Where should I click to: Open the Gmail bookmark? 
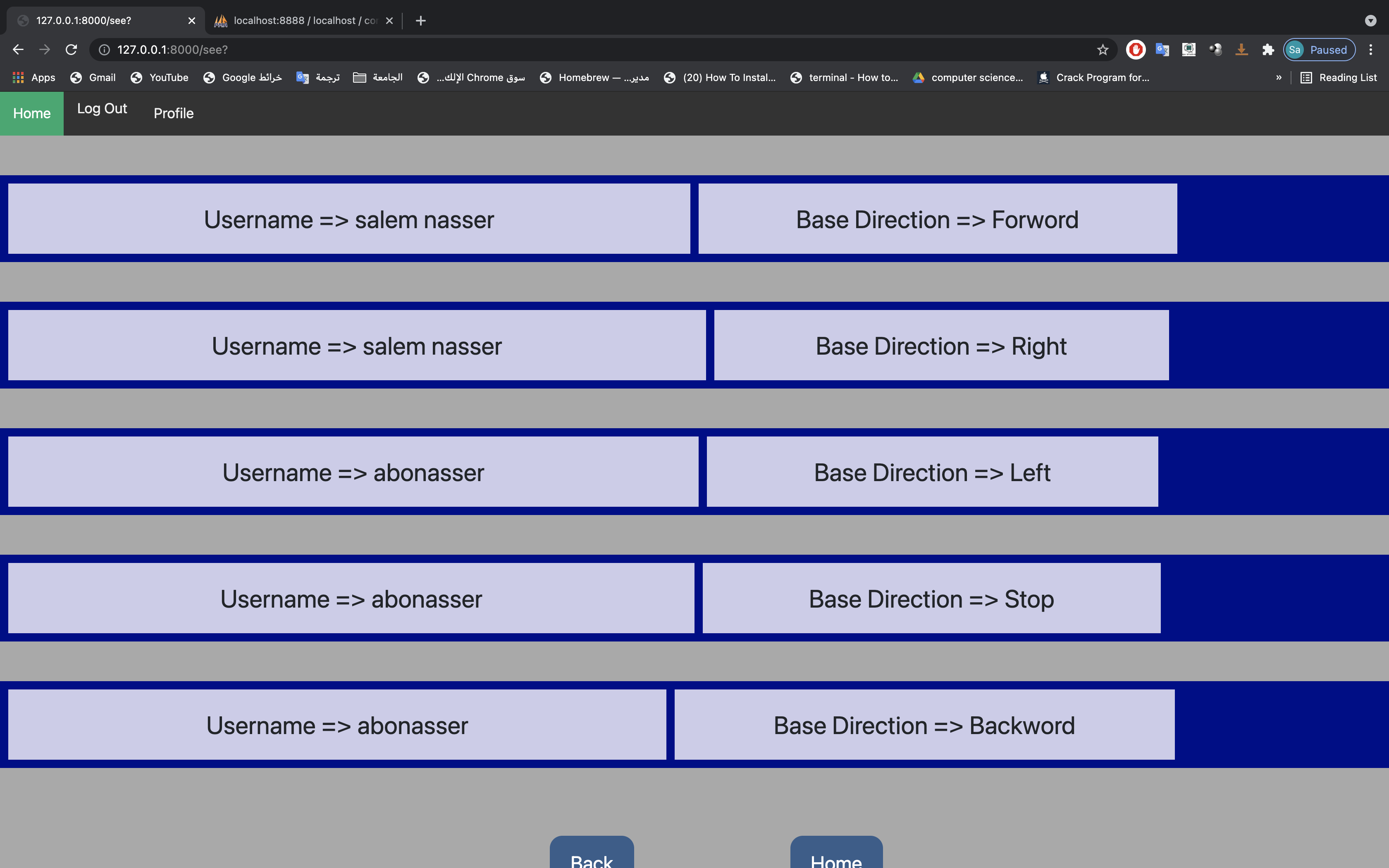coord(93,78)
